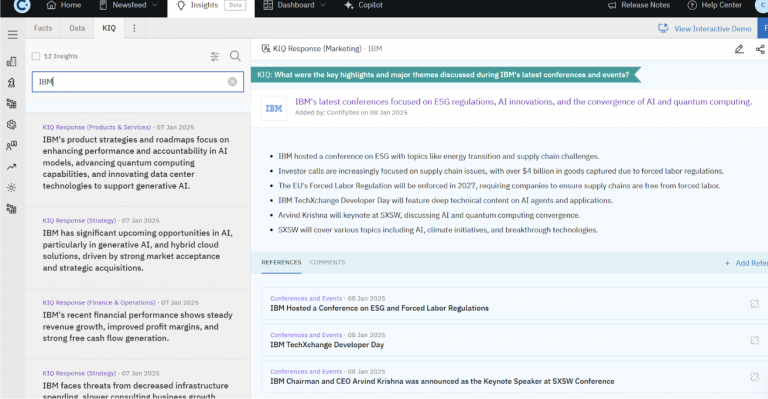Screen dimensions: 768x399
Task: Open the gear settings sidebar icon
Action: [11, 125]
